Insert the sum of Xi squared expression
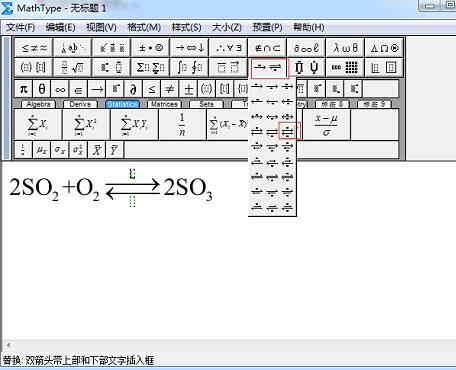Image resolution: width=456 pixels, height=370 pixels. pyautogui.click(x=86, y=124)
